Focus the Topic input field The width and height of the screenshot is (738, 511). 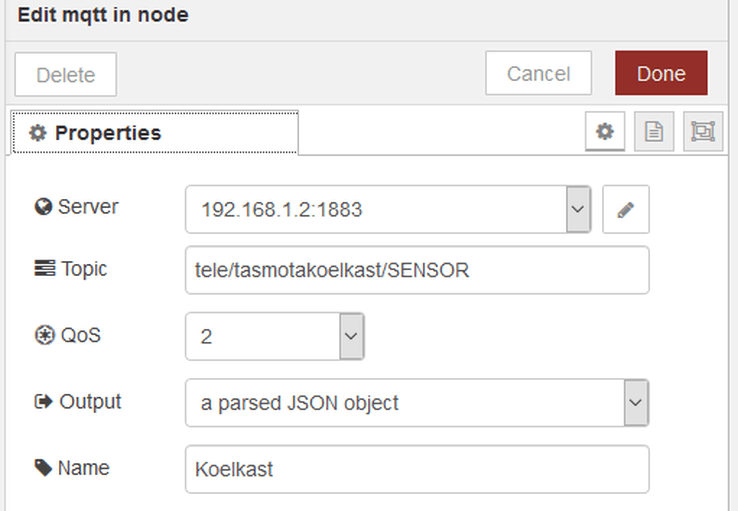tap(417, 270)
